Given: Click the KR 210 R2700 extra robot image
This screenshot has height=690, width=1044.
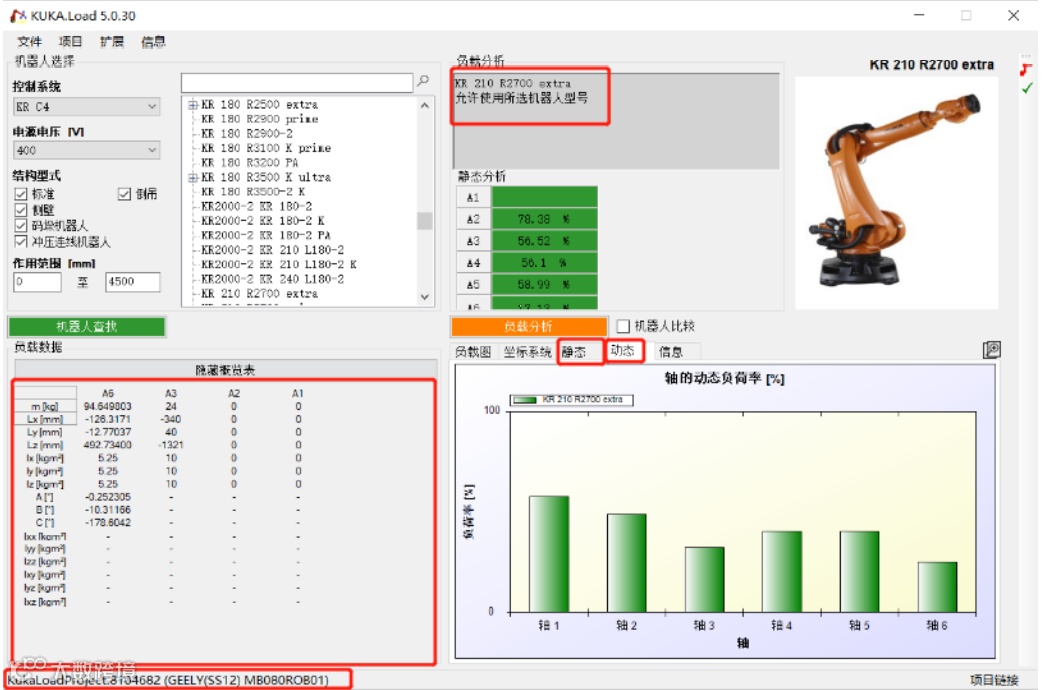Looking at the screenshot, I should [896, 192].
